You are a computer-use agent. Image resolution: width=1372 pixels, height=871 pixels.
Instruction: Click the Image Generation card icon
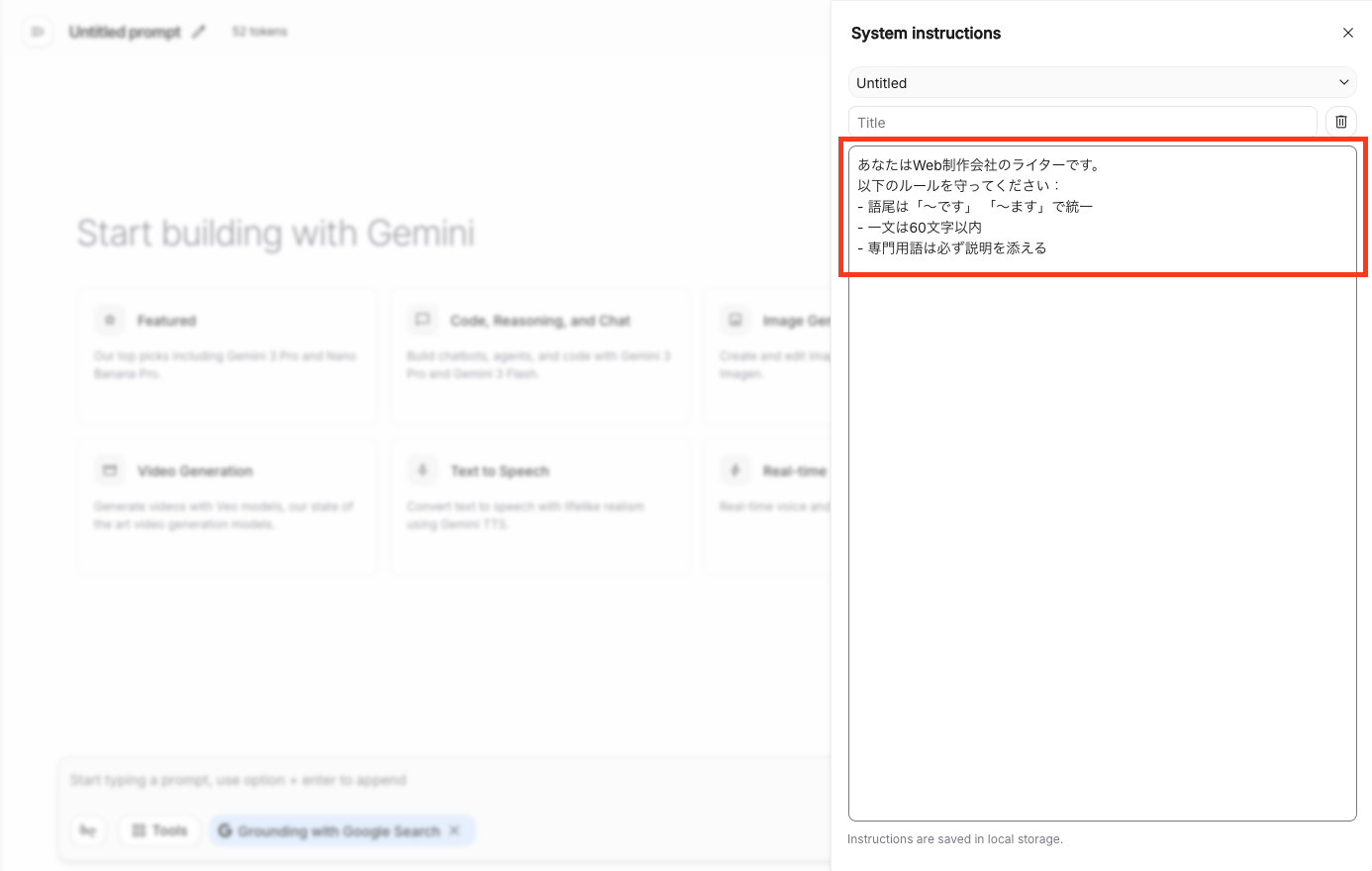pyautogui.click(x=735, y=321)
